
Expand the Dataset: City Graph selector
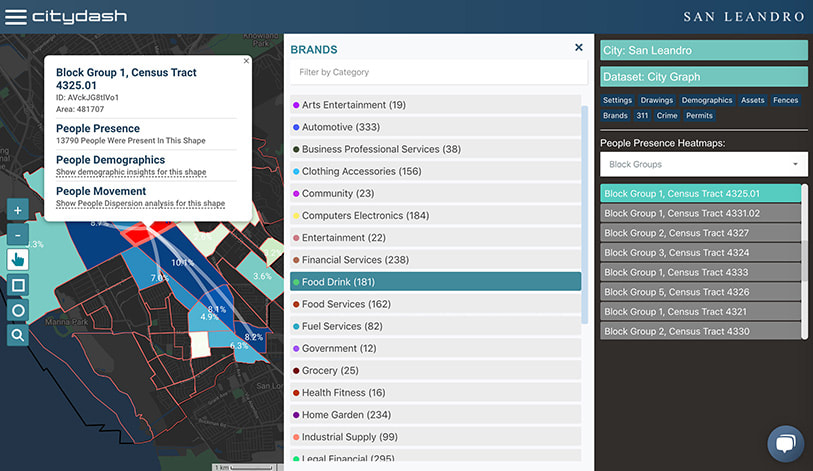tap(703, 76)
